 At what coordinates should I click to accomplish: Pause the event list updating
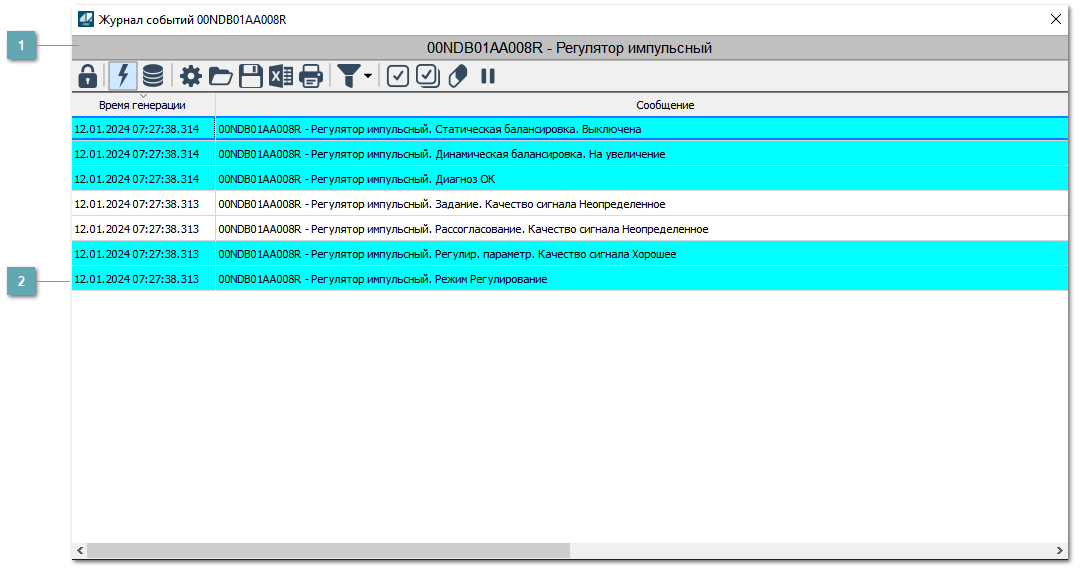pos(488,76)
